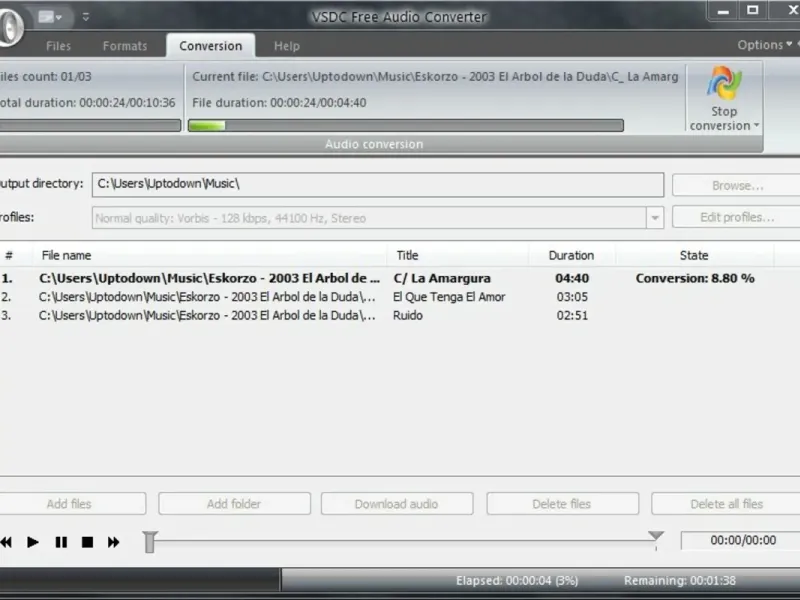Image resolution: width=800 pixels, height=600 pixels.
Task: Click the 02:51 duration cell
Action: (x=572, y=315)
